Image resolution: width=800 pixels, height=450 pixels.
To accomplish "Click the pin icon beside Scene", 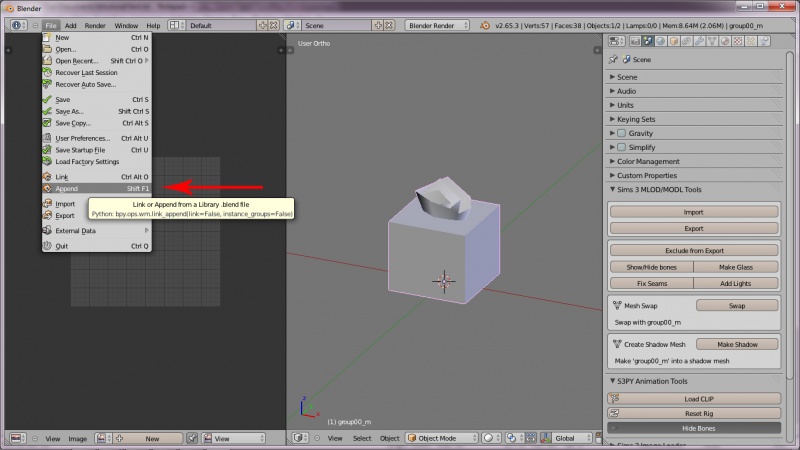I will point(614,59).
